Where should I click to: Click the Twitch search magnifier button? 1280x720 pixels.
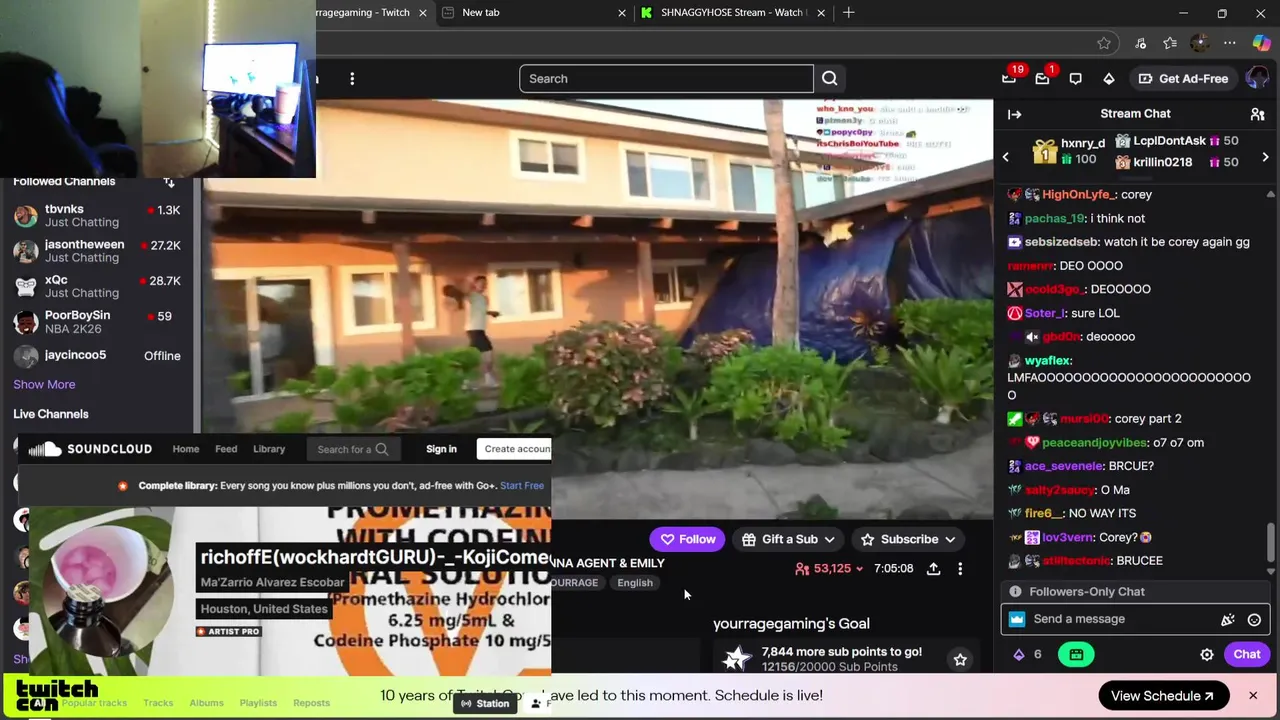point(829,78)
